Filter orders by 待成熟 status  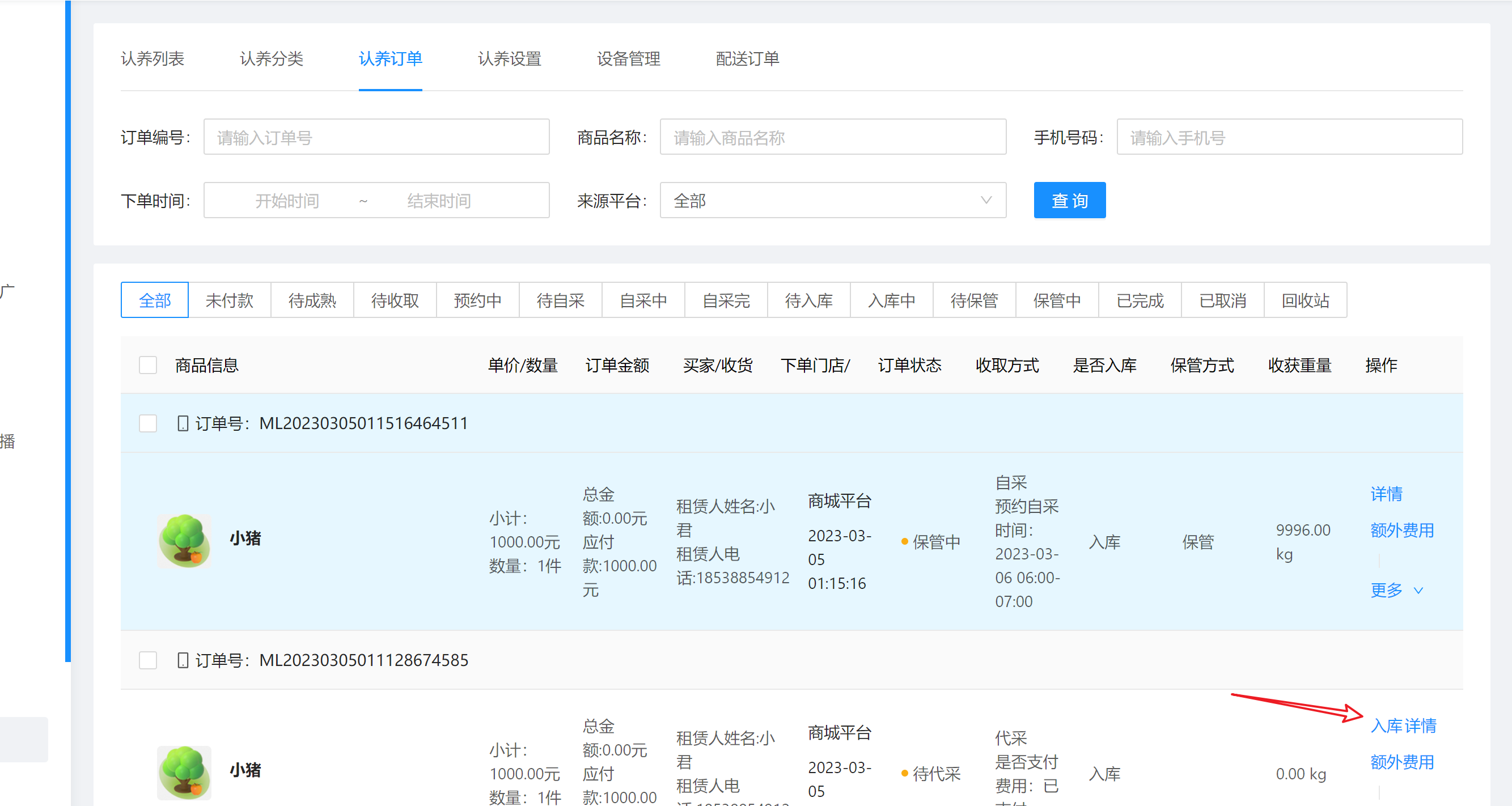point(312,300)
